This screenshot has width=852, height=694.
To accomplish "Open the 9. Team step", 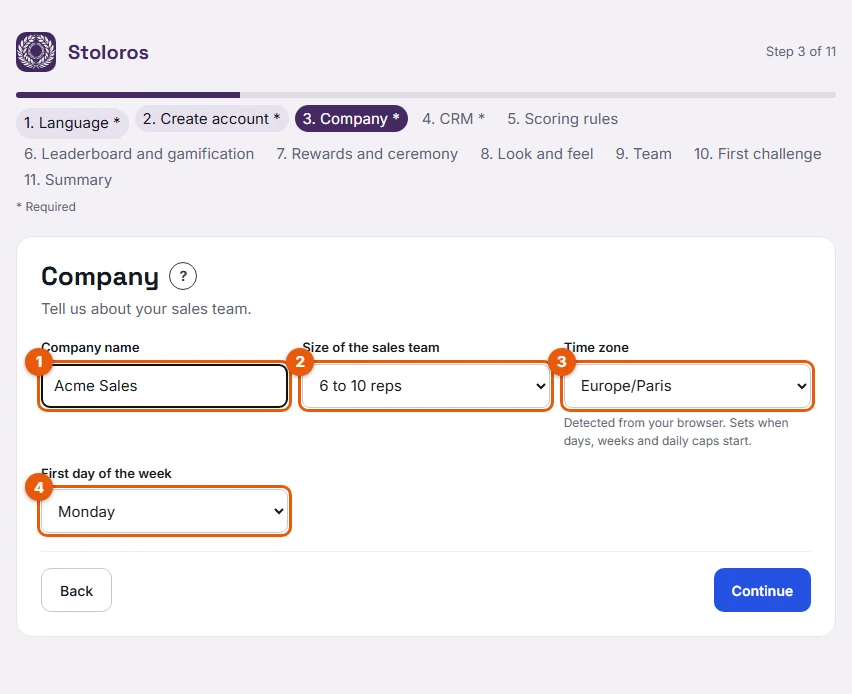I will (x=643, y=154).
